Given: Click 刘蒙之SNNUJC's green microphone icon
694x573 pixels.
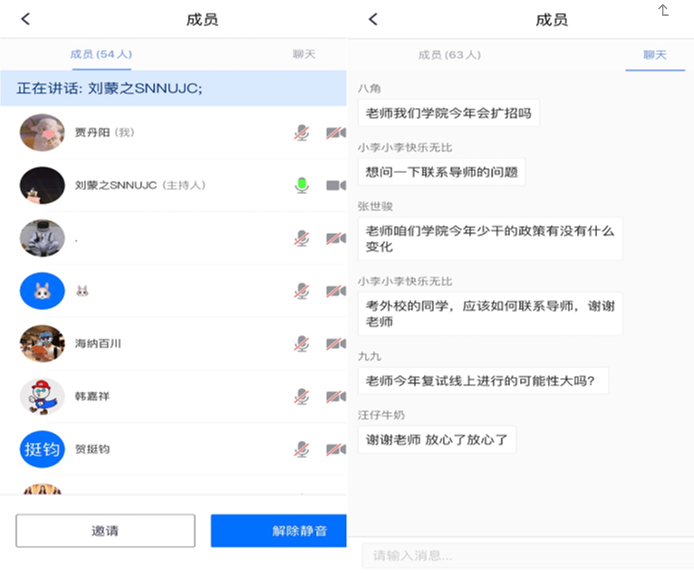Looking at the screenshot, I should tap(301, 185).
